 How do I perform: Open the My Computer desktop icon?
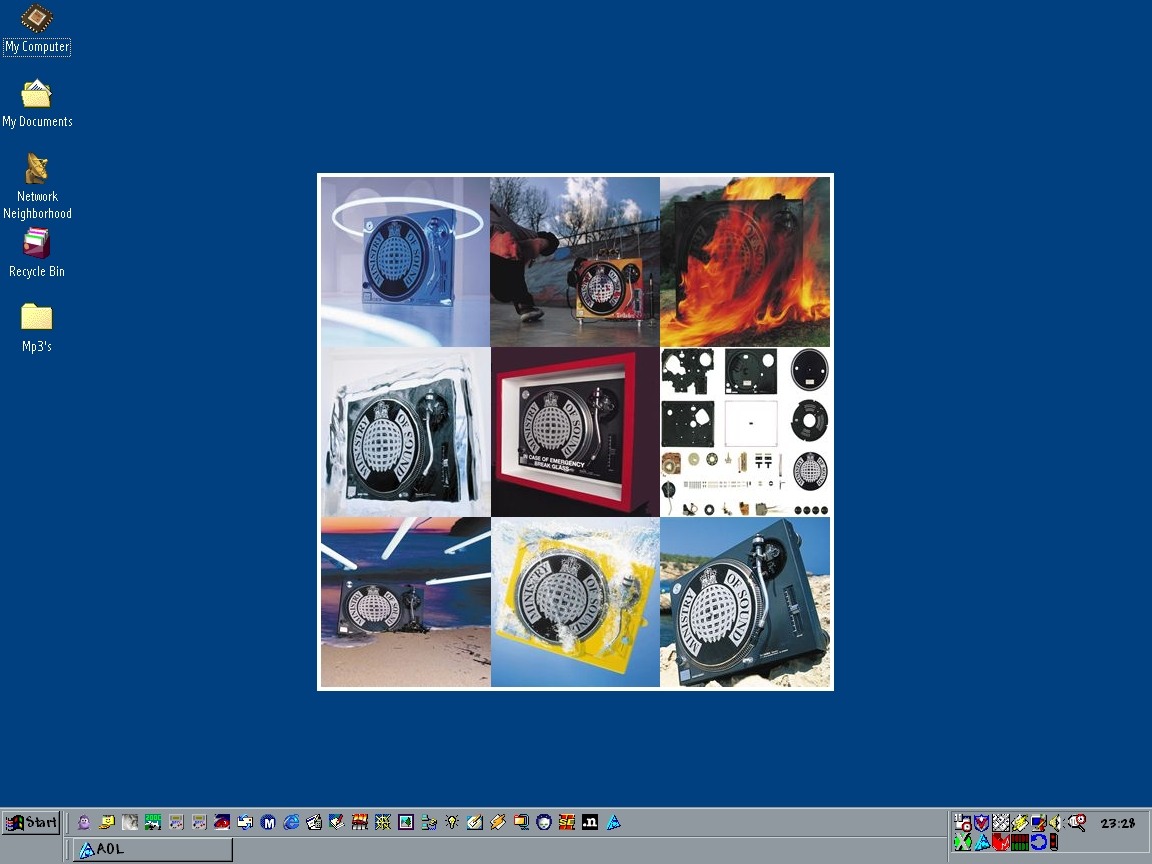[x=37, y=20]
